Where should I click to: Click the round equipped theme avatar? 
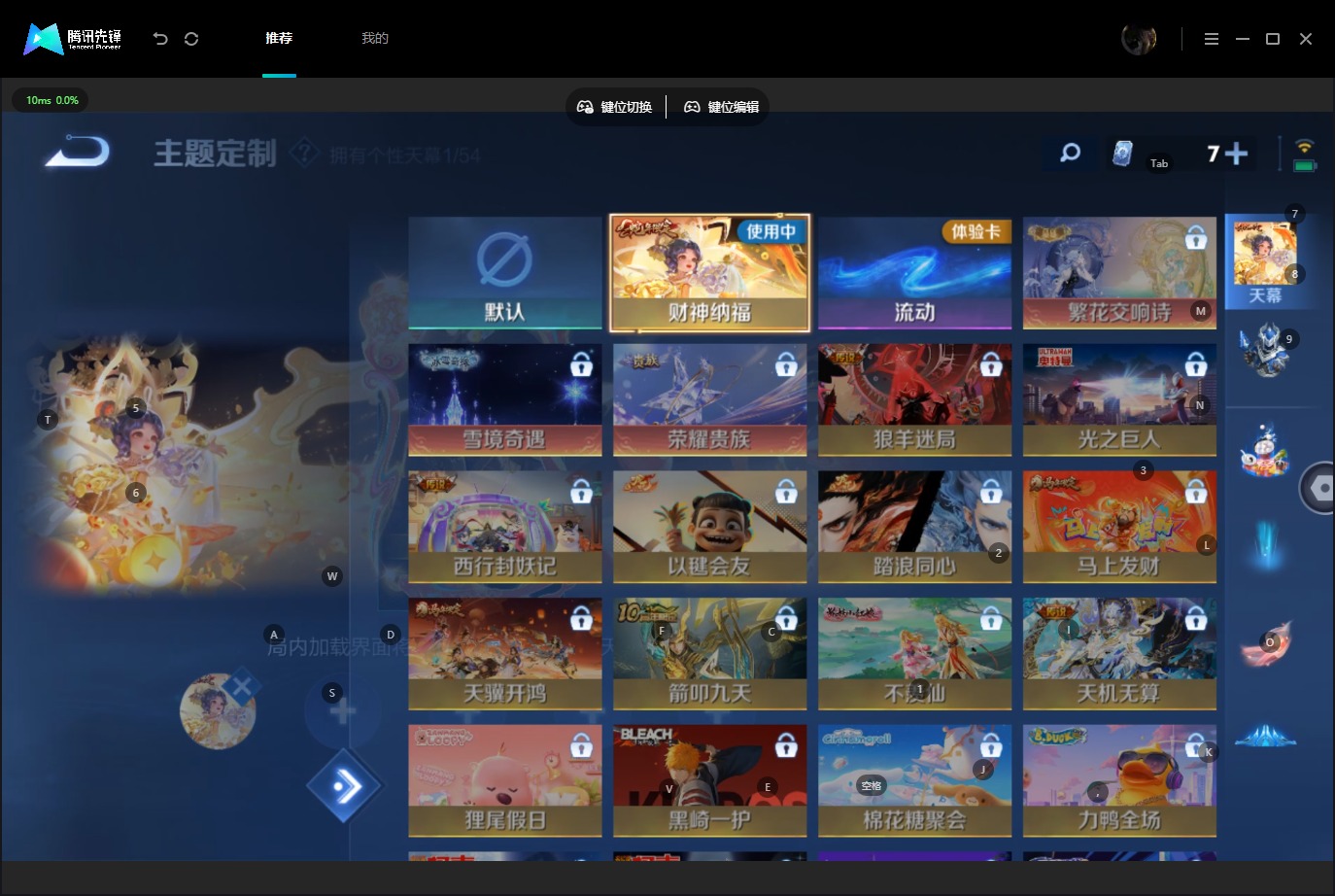[x=218, y=711]
